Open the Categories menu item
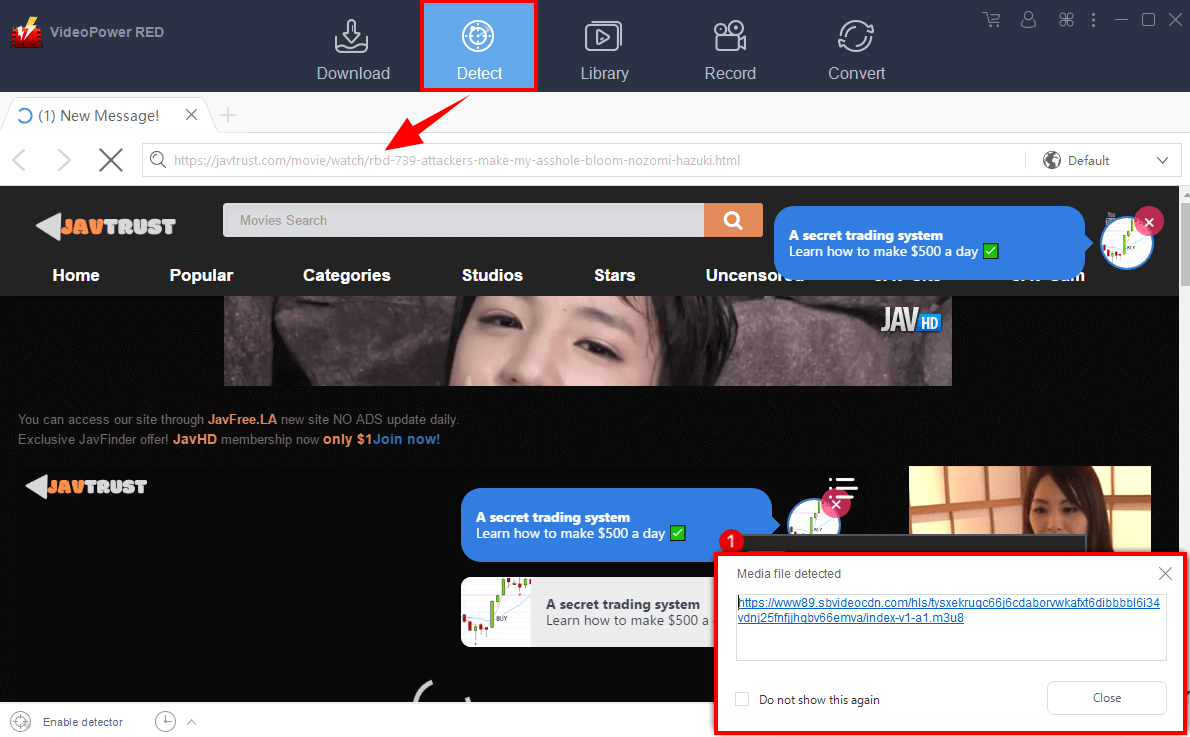1190x737 pixels. 347,276
